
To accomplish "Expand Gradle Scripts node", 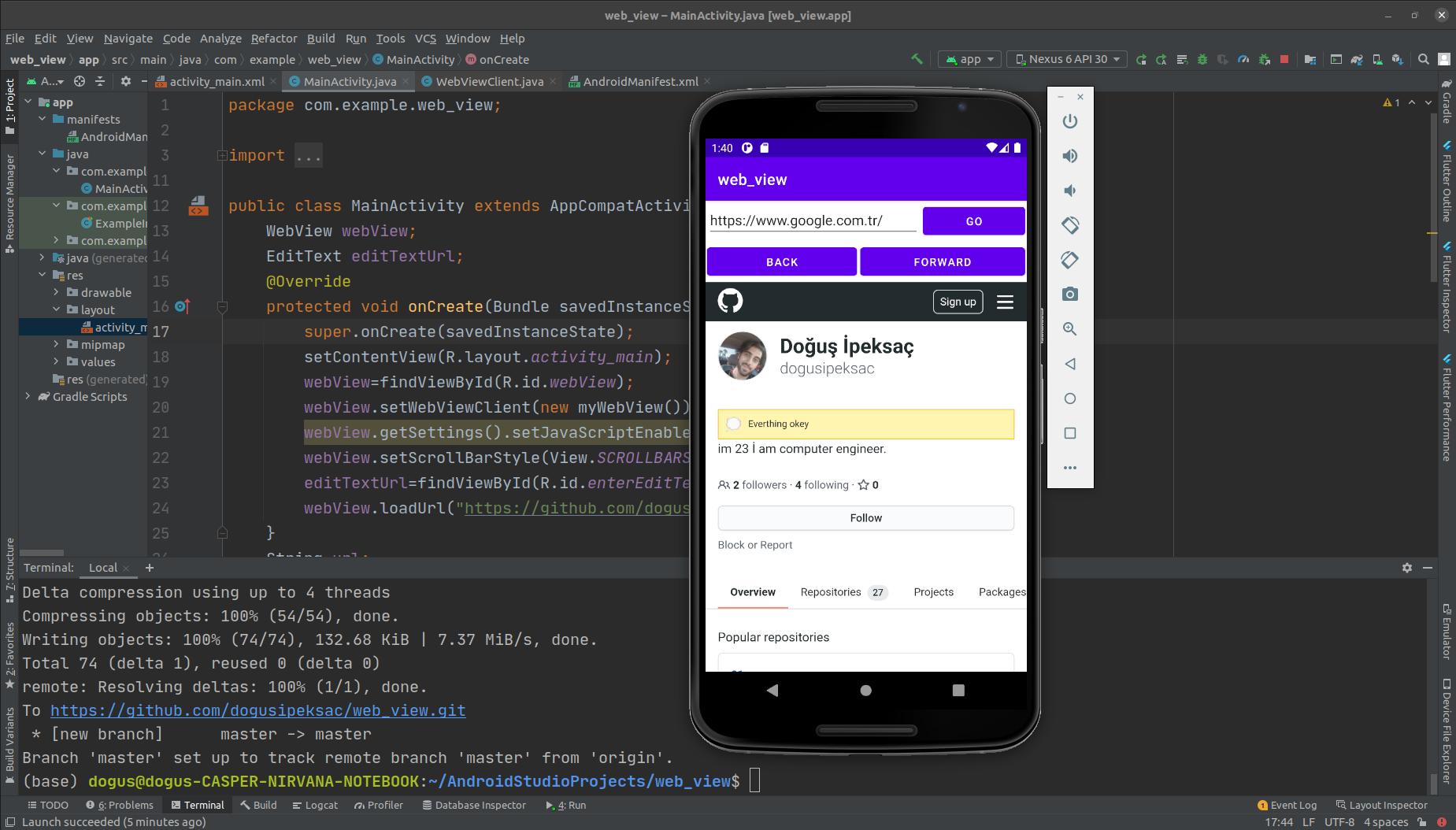I will tap(28, 396).
